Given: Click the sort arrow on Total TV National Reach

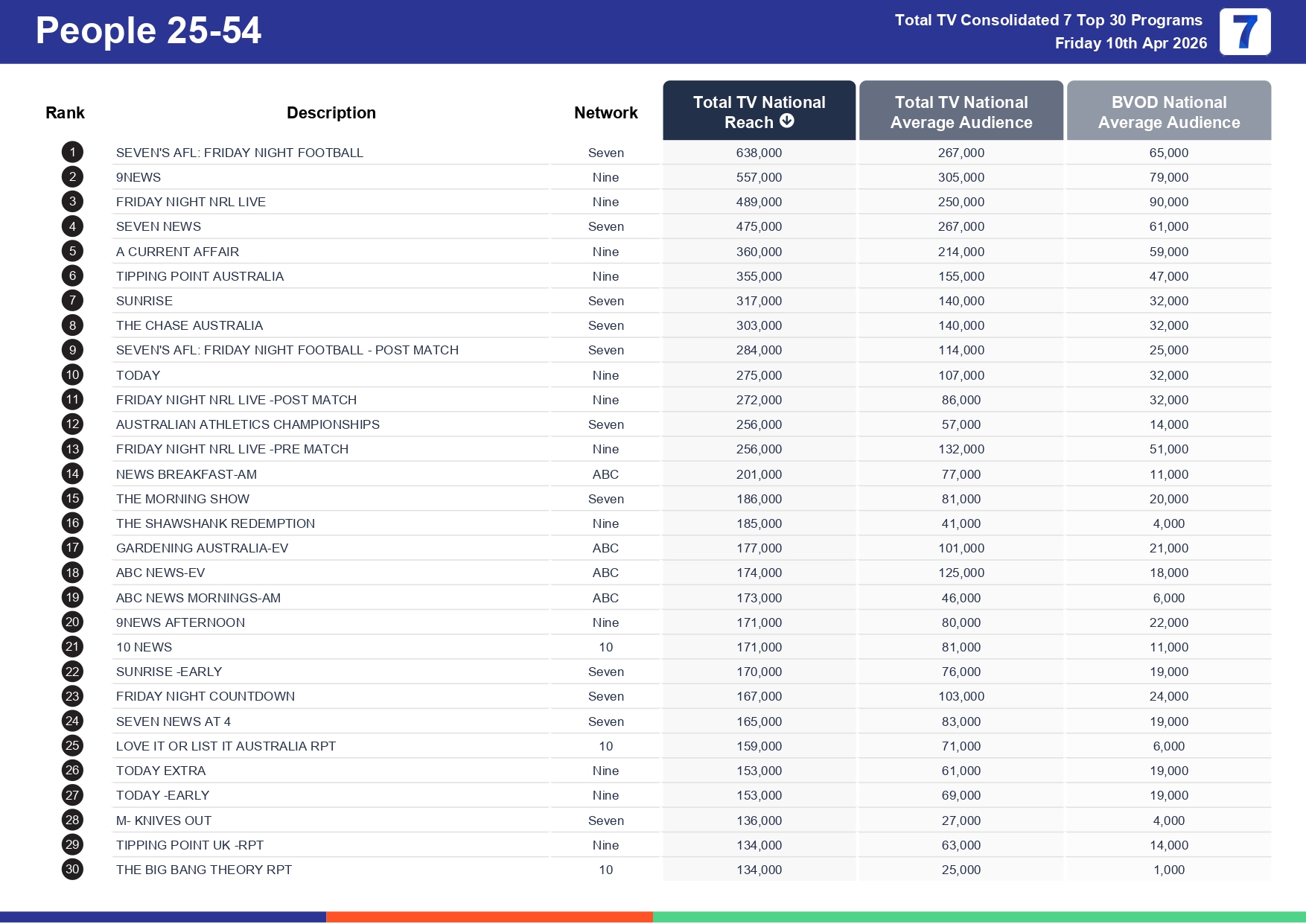Looking at the screenshot, I should pyautogui.click(x=788, y=122).
